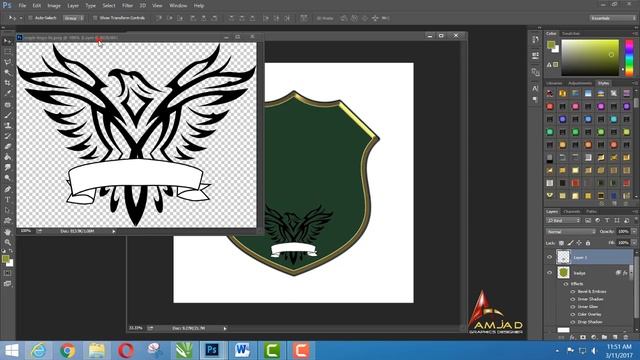Hide Layer 1 using its eye icon
Image resolution: width=640 pixels, height=360 pixels.
point(549,257)
